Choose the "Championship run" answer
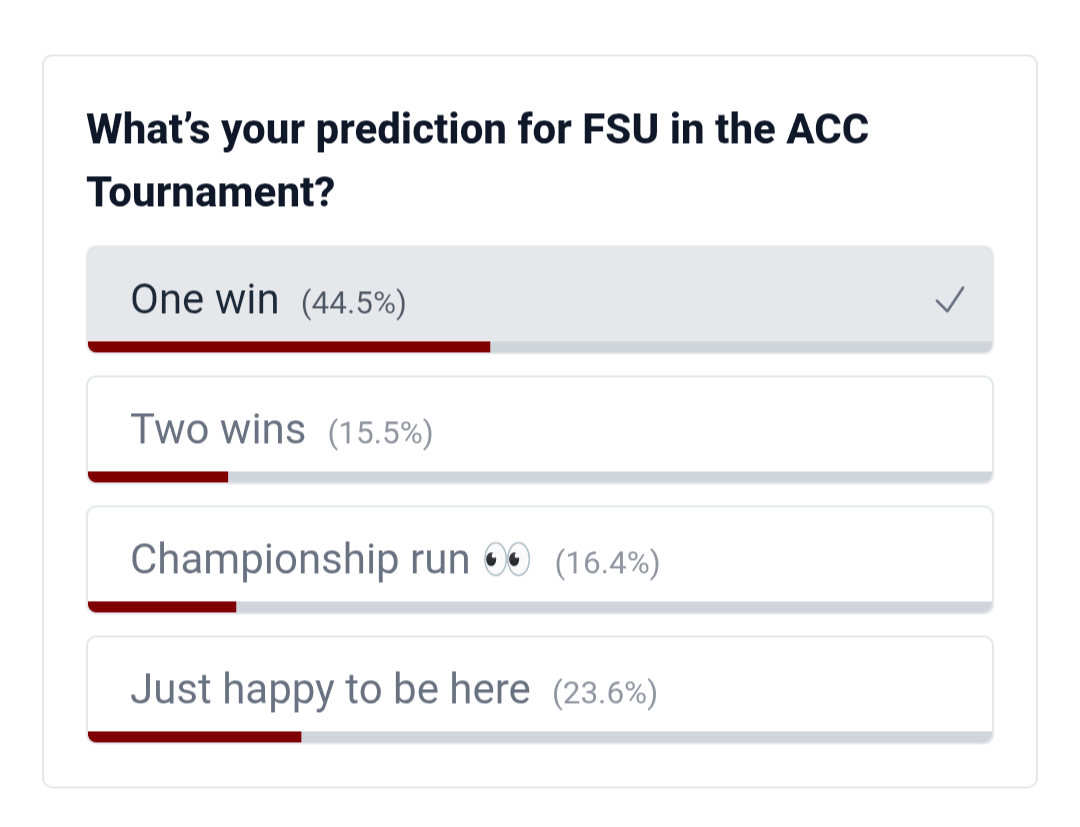Viewport: 1080px width, 827px height. point(300,560)
